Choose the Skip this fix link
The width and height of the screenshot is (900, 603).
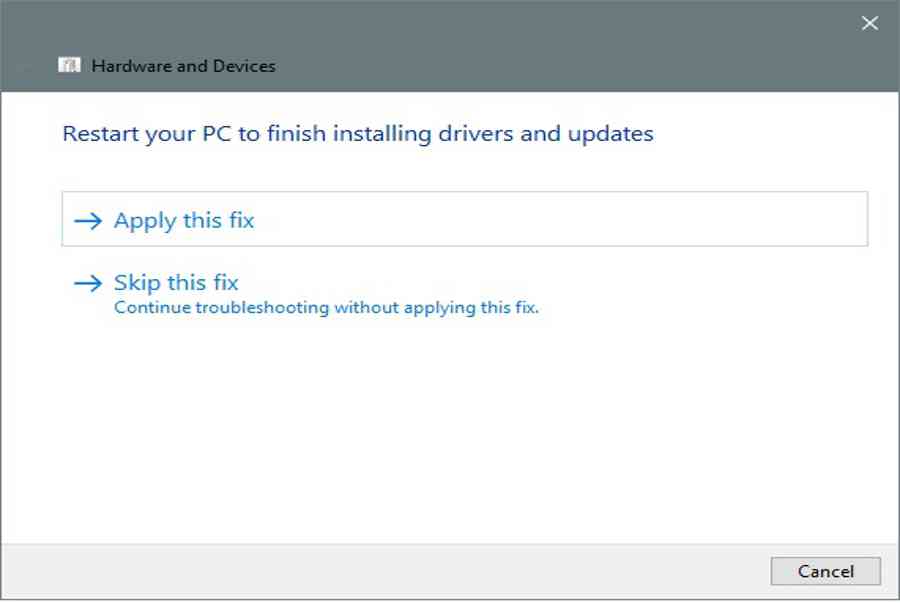176,283
